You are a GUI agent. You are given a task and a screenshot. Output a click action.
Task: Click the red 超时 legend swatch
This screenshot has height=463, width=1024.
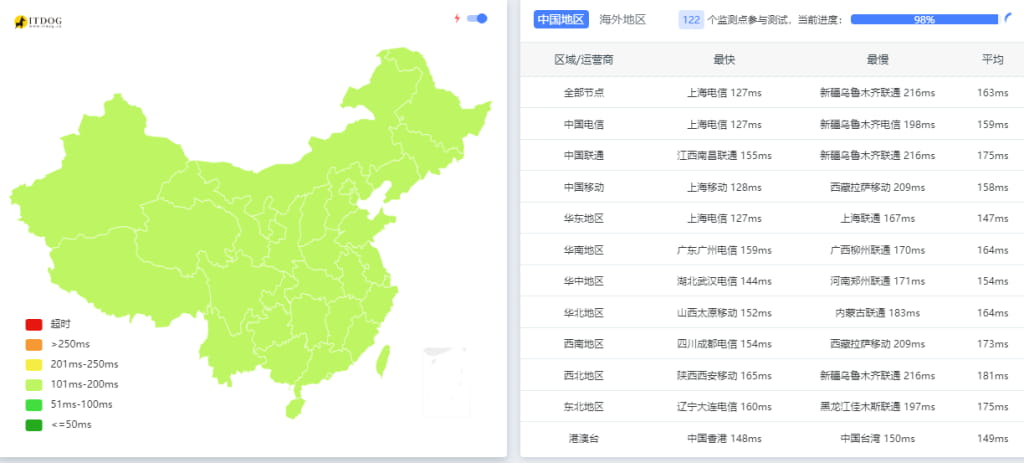(x=34, y=324)
